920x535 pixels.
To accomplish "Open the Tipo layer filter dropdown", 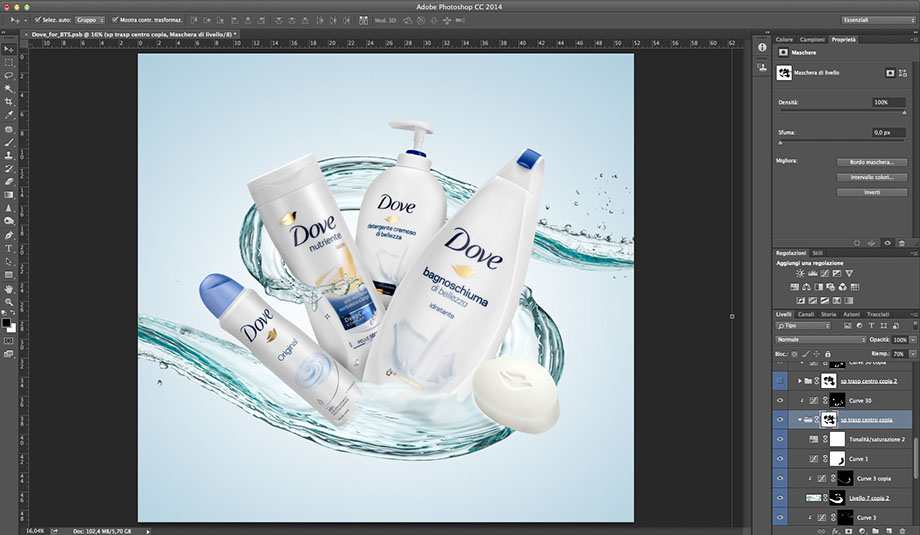I will pos(804,326).
